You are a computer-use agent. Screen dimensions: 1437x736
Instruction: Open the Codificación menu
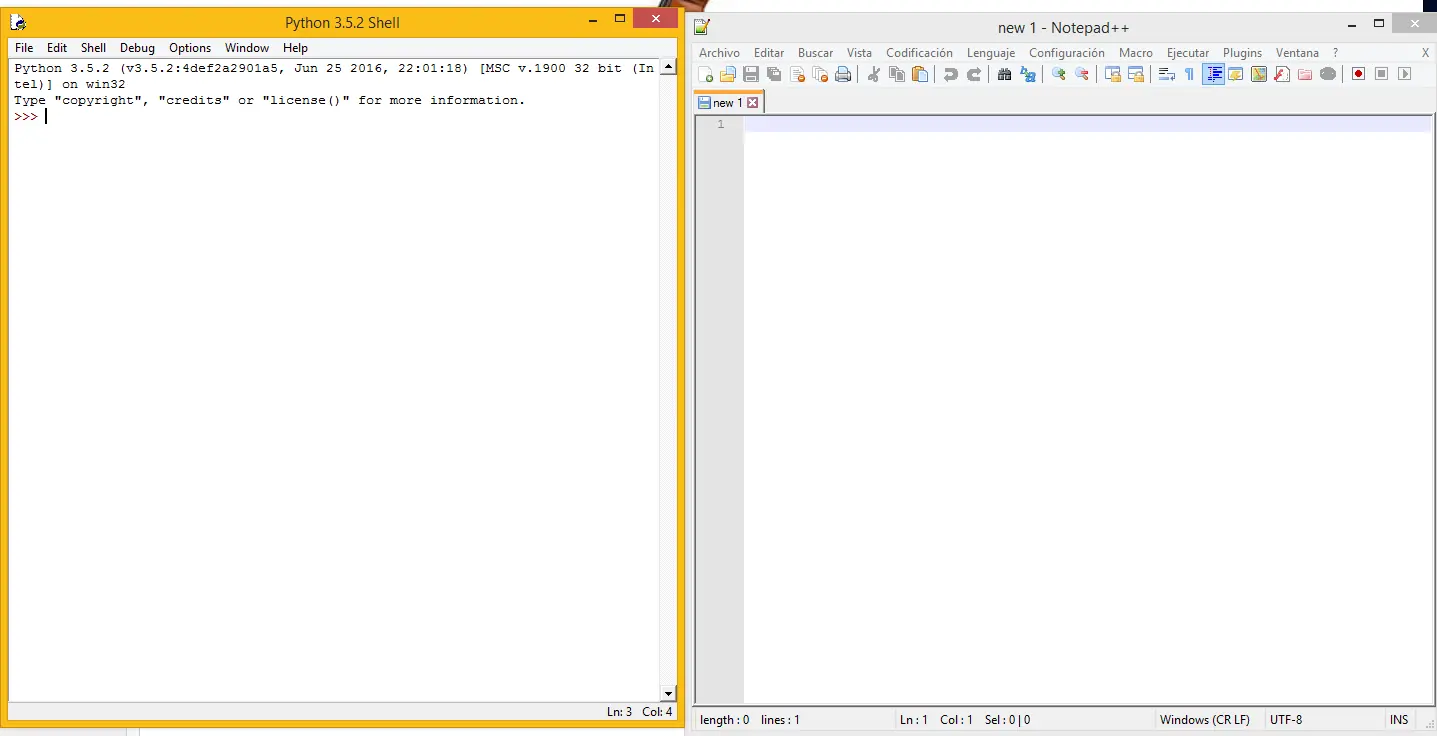(x=919, y=53)
